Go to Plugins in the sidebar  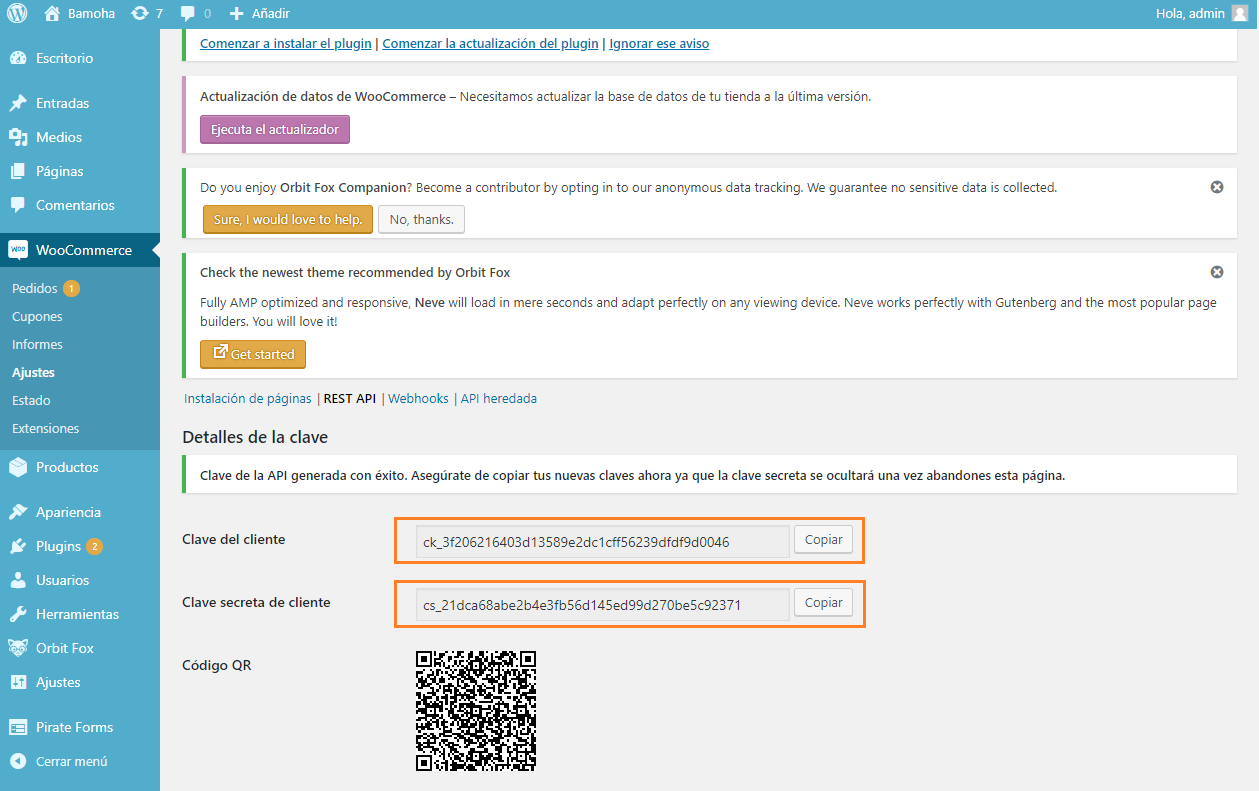[58, 546]
